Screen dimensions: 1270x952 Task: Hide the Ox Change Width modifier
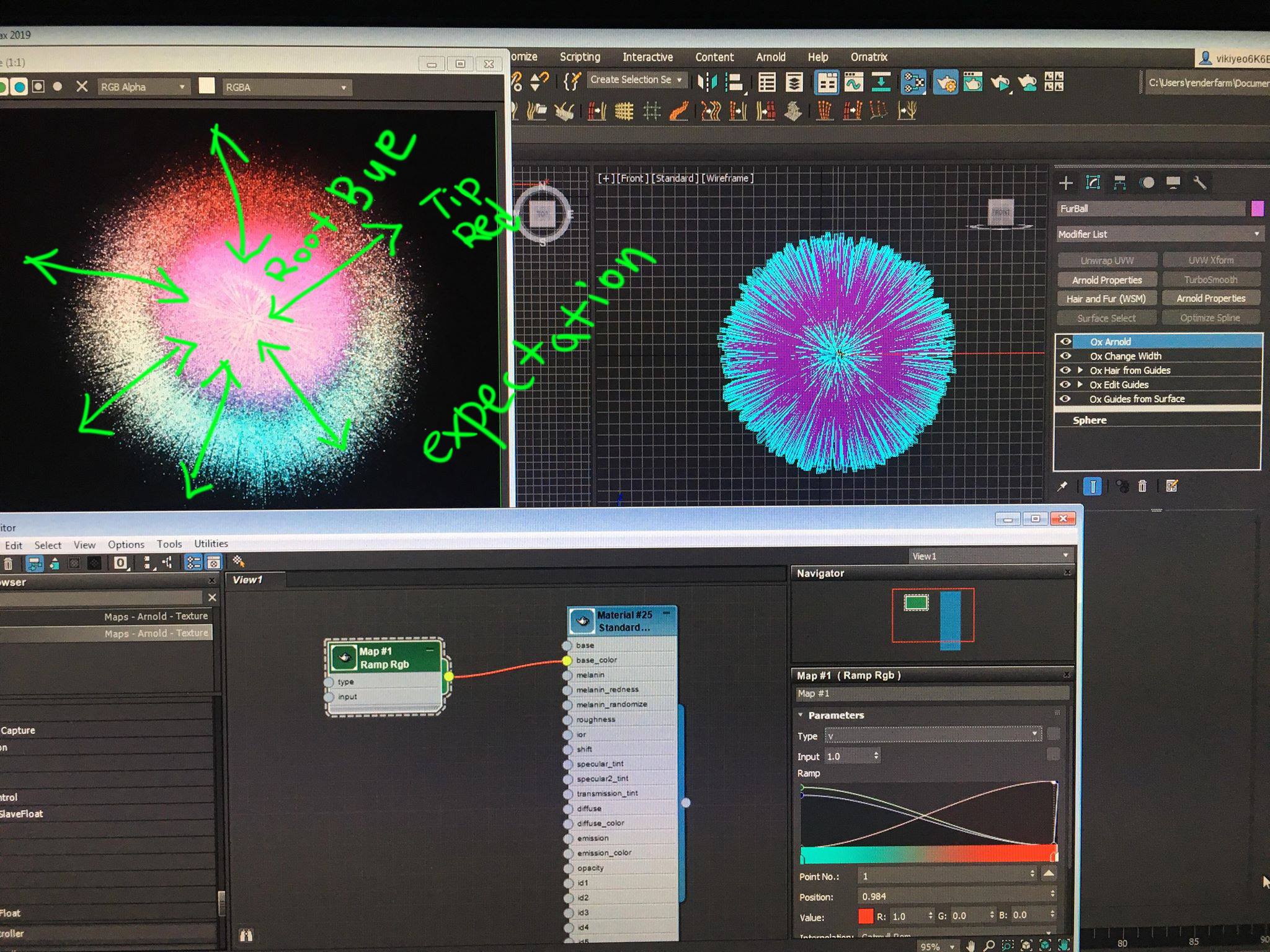(x=1065, y=356)
